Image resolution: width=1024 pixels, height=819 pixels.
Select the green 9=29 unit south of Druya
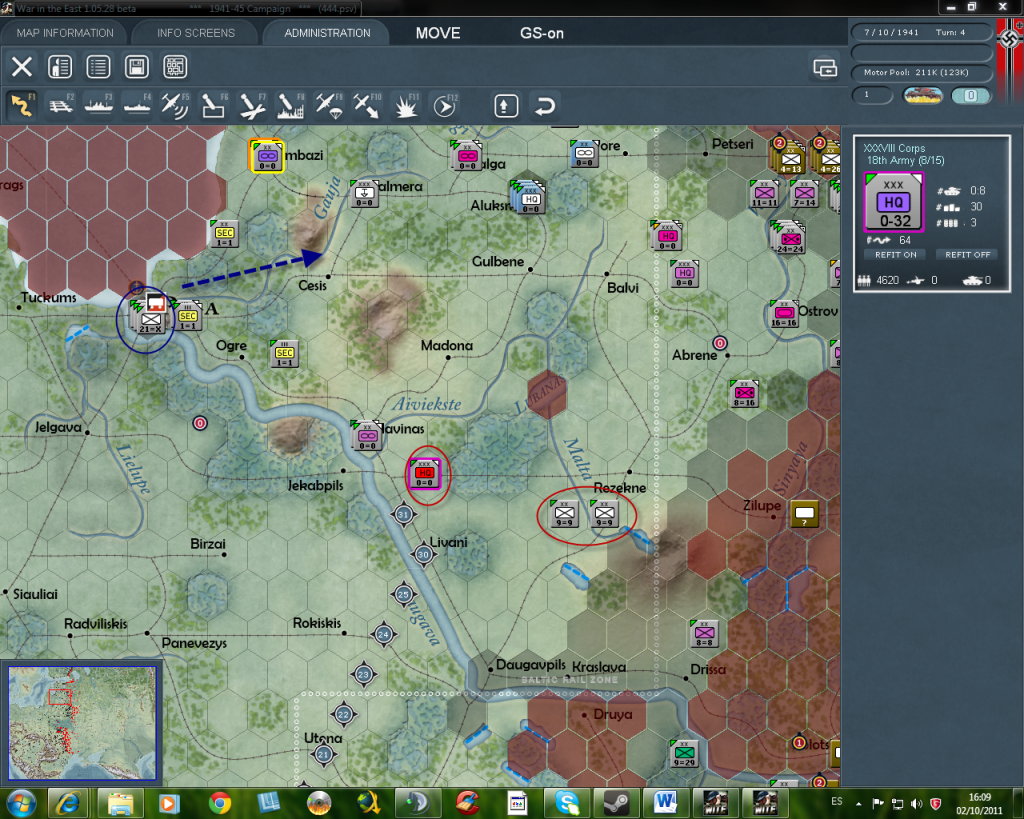(x=684, y=754)
